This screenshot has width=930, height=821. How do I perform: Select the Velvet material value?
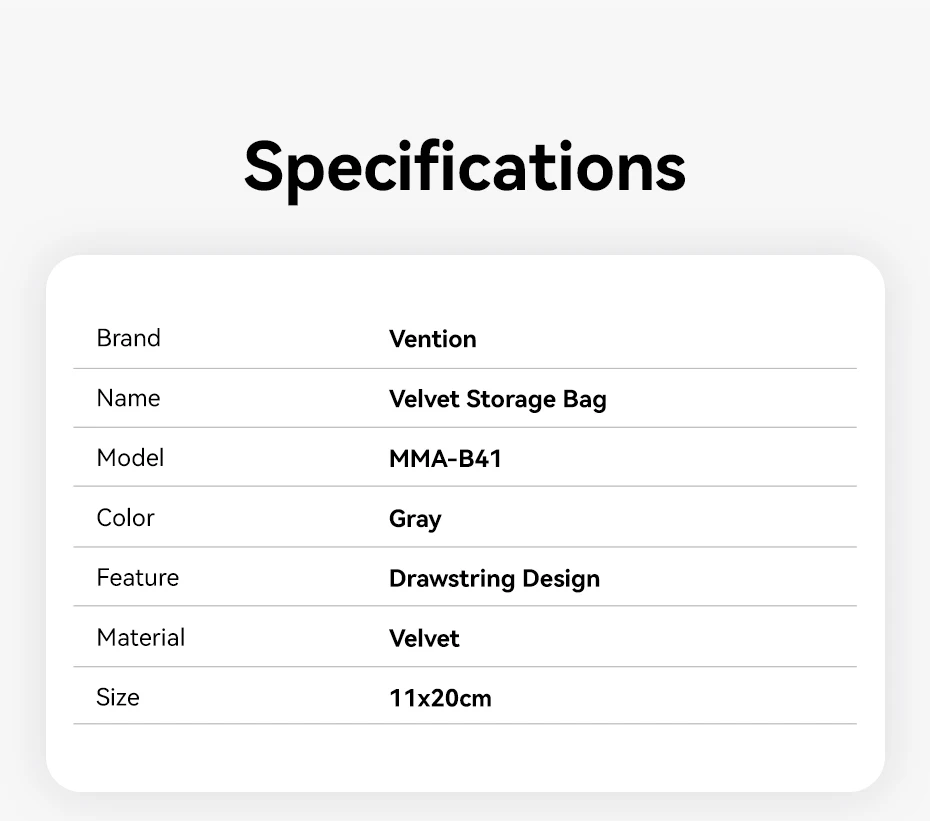[x=424, y=639]
